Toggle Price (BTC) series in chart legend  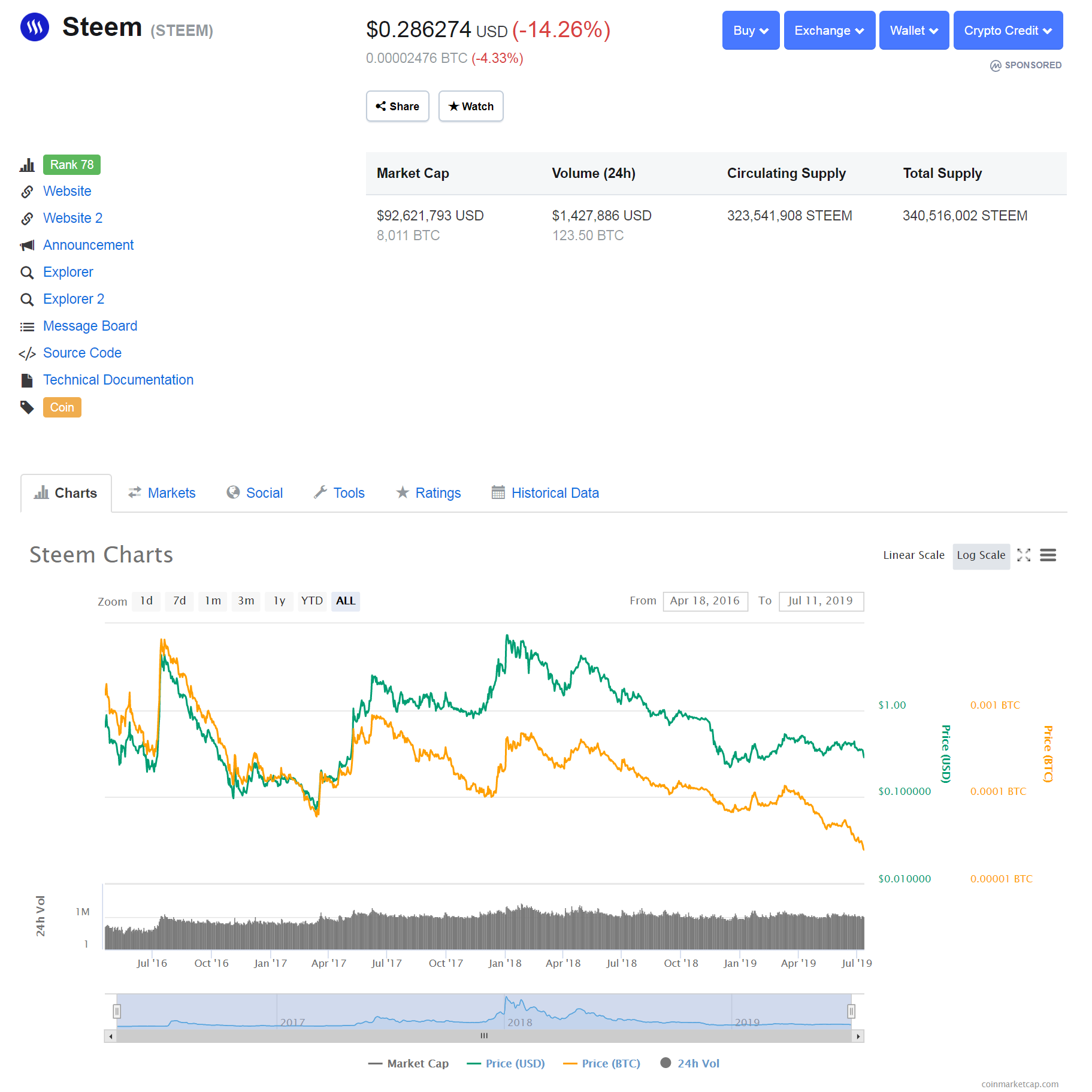[x=602, y=1063]
